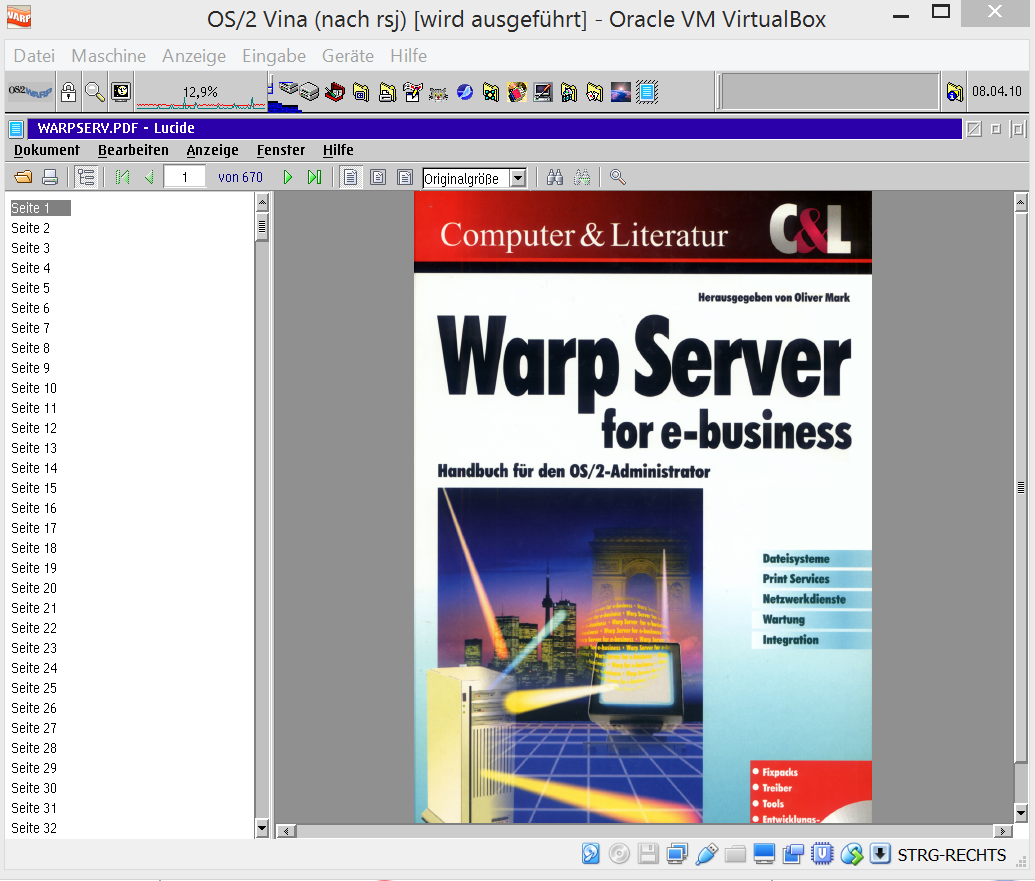1035x881 pixels.
Task: Select Seite 5 in the page list
Action: (31, 288)
